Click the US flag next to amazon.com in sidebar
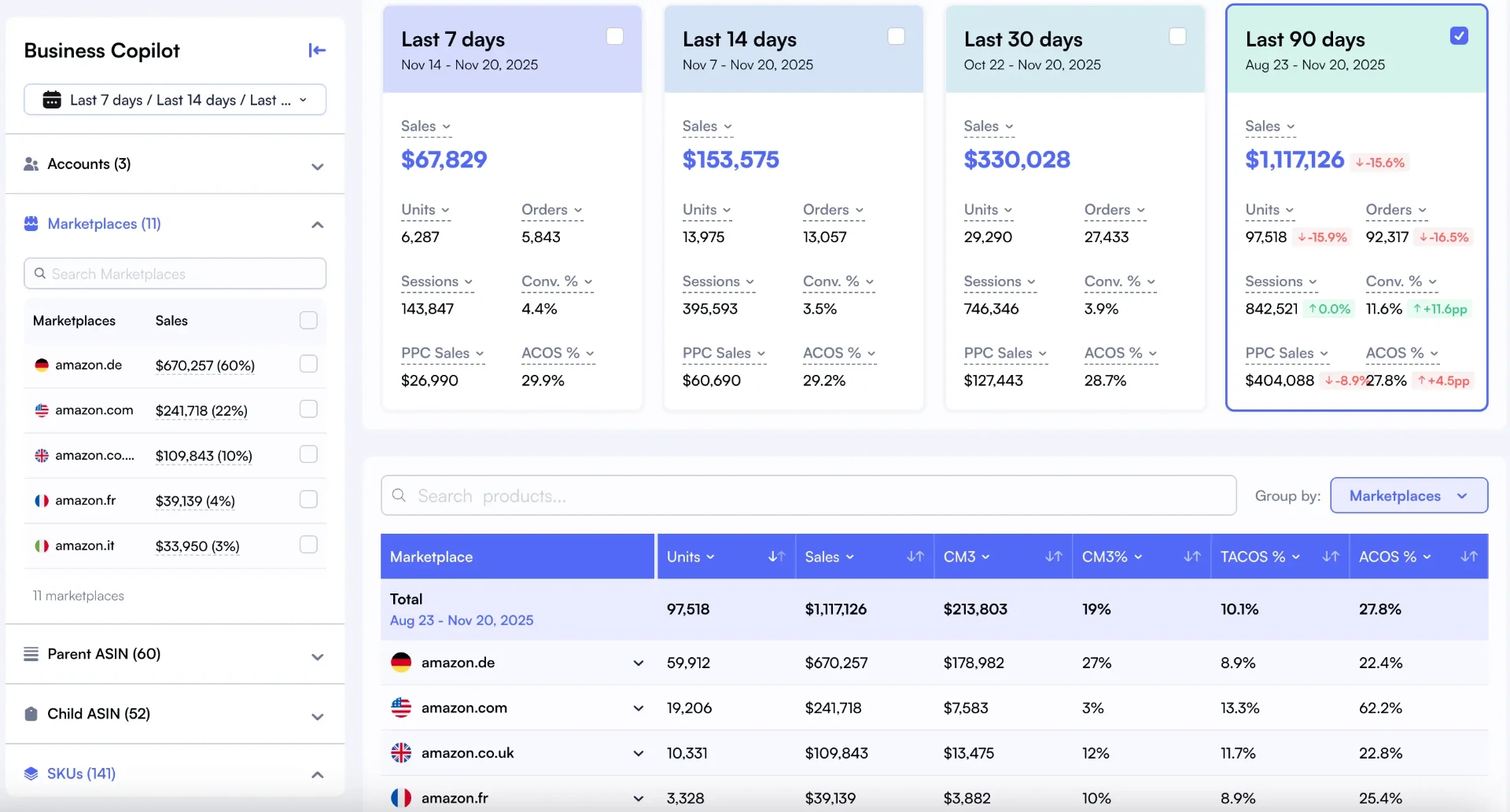 coord(42,410)
